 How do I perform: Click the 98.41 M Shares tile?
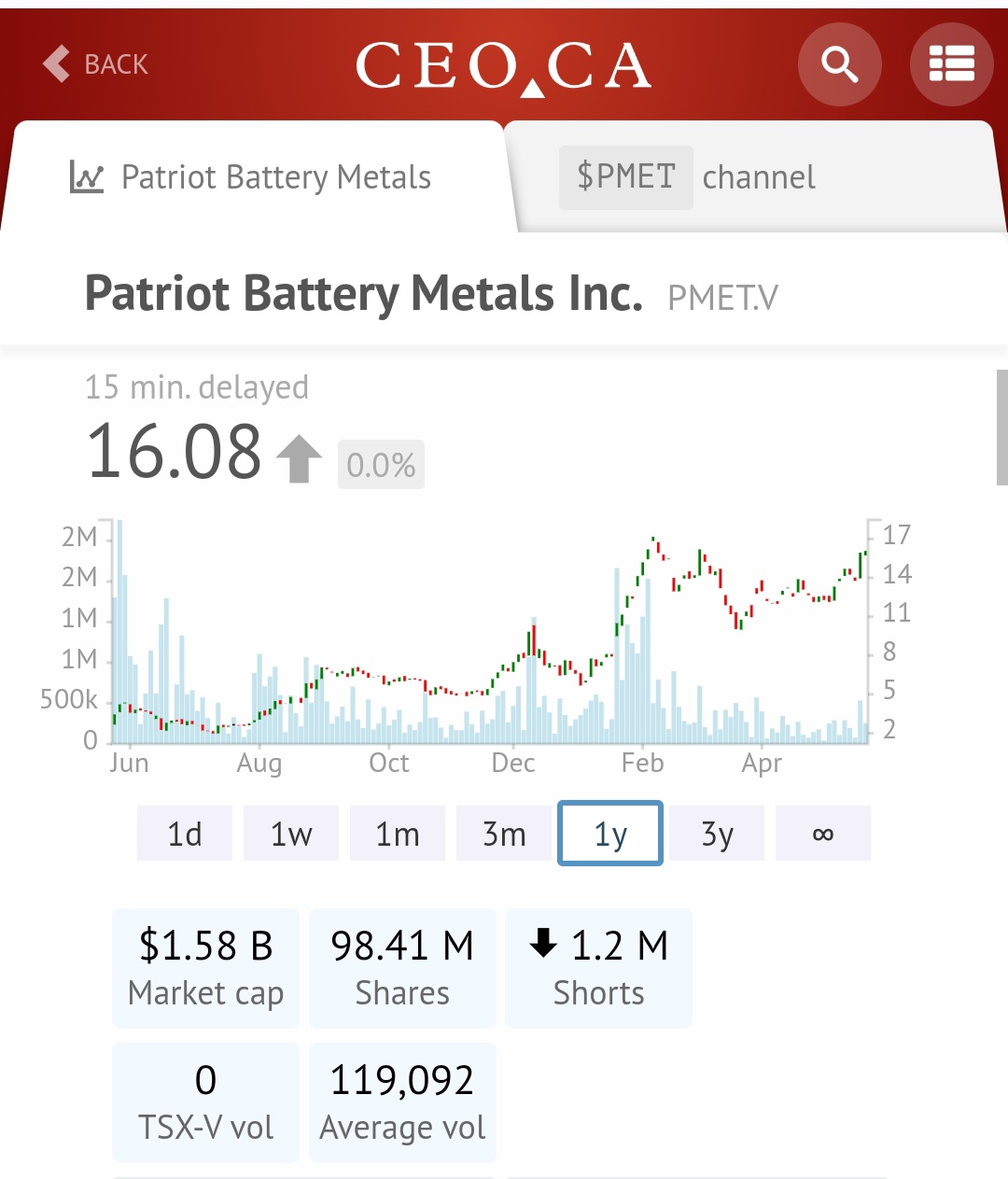tap(402, 968)
